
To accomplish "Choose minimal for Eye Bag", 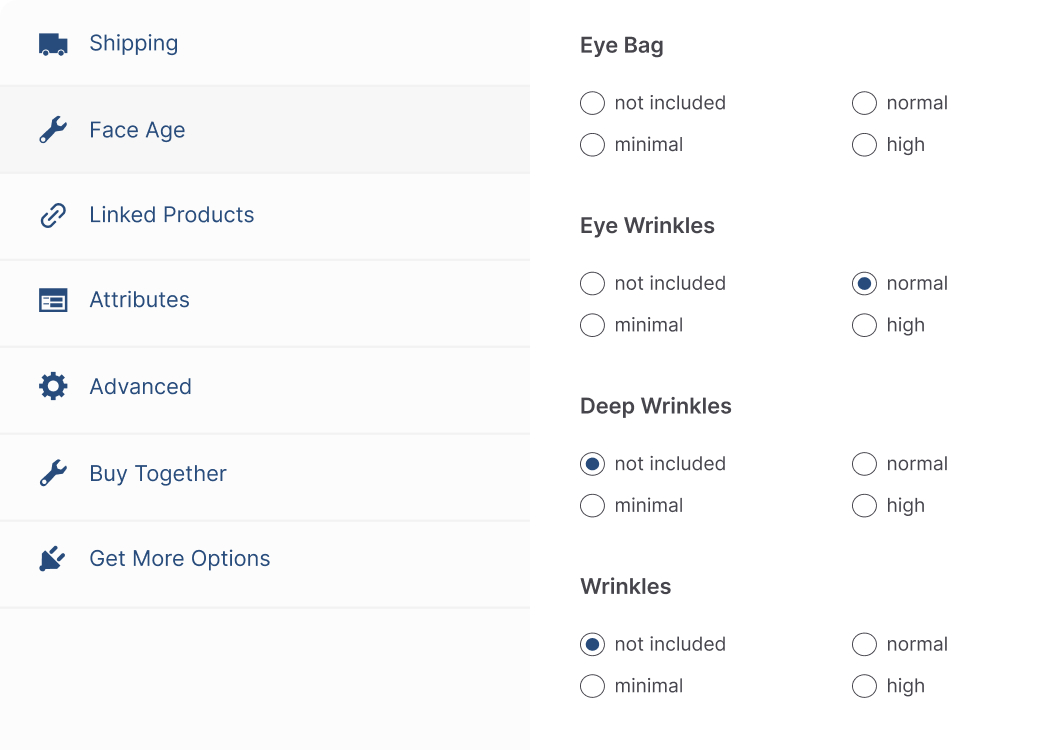I will coord(592,145).
